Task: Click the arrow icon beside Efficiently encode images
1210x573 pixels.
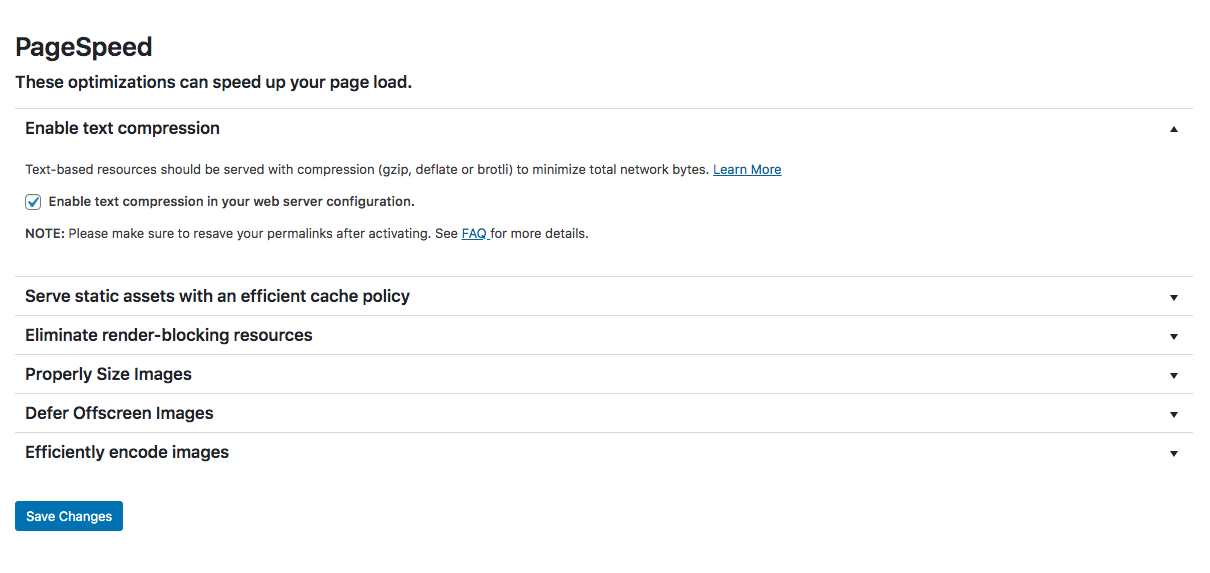Action: point(1174,453)
